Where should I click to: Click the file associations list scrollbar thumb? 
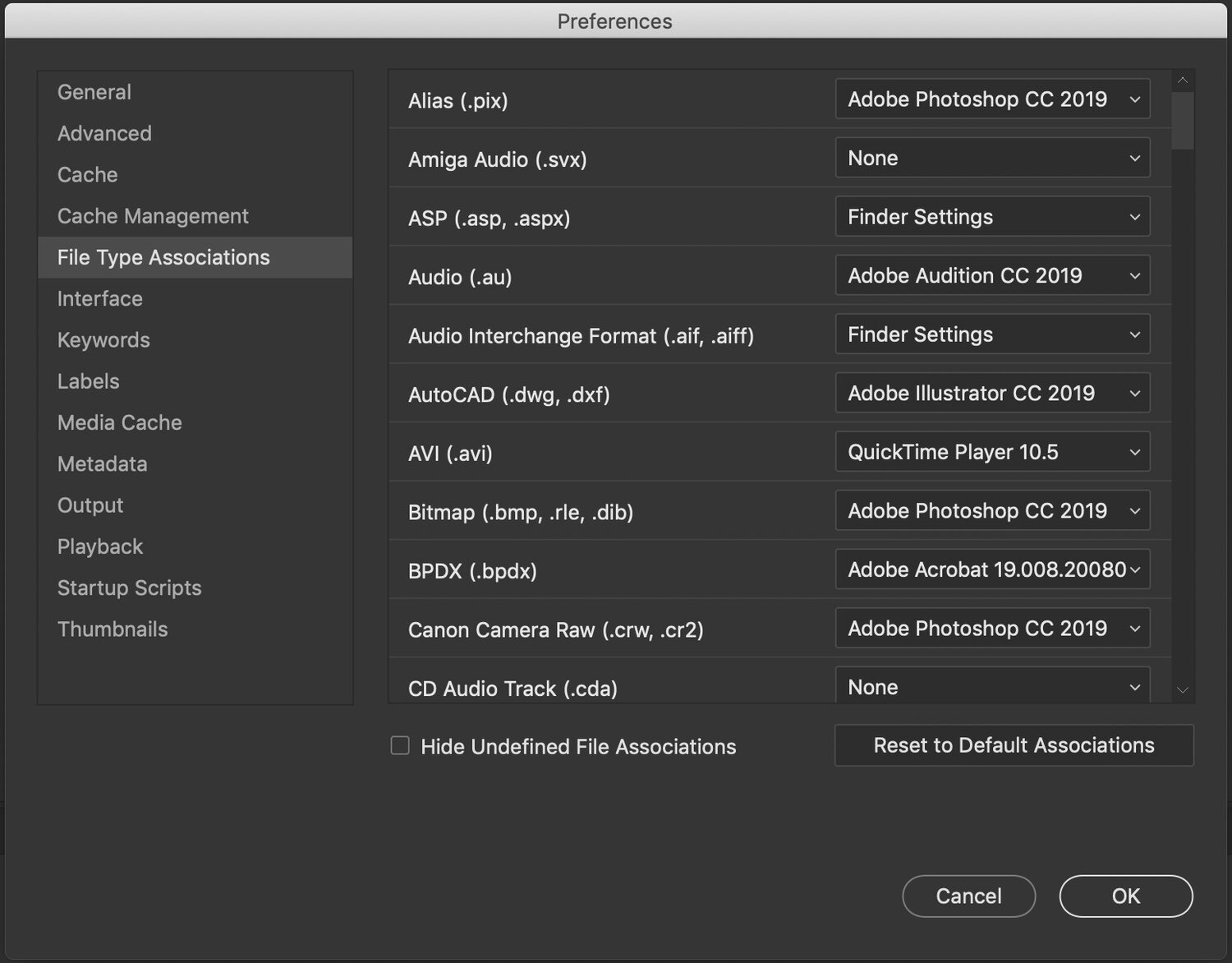[1183, 120]
